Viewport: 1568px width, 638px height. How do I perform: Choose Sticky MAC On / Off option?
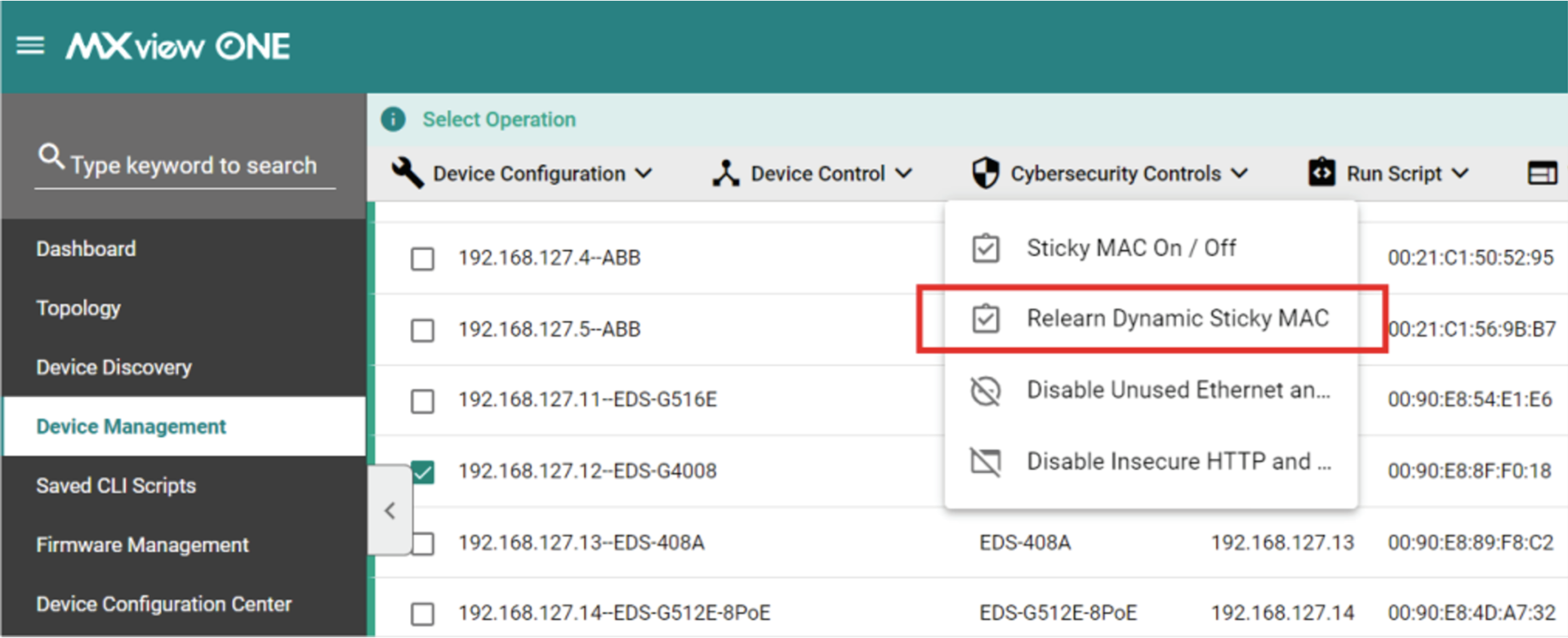1151,248
